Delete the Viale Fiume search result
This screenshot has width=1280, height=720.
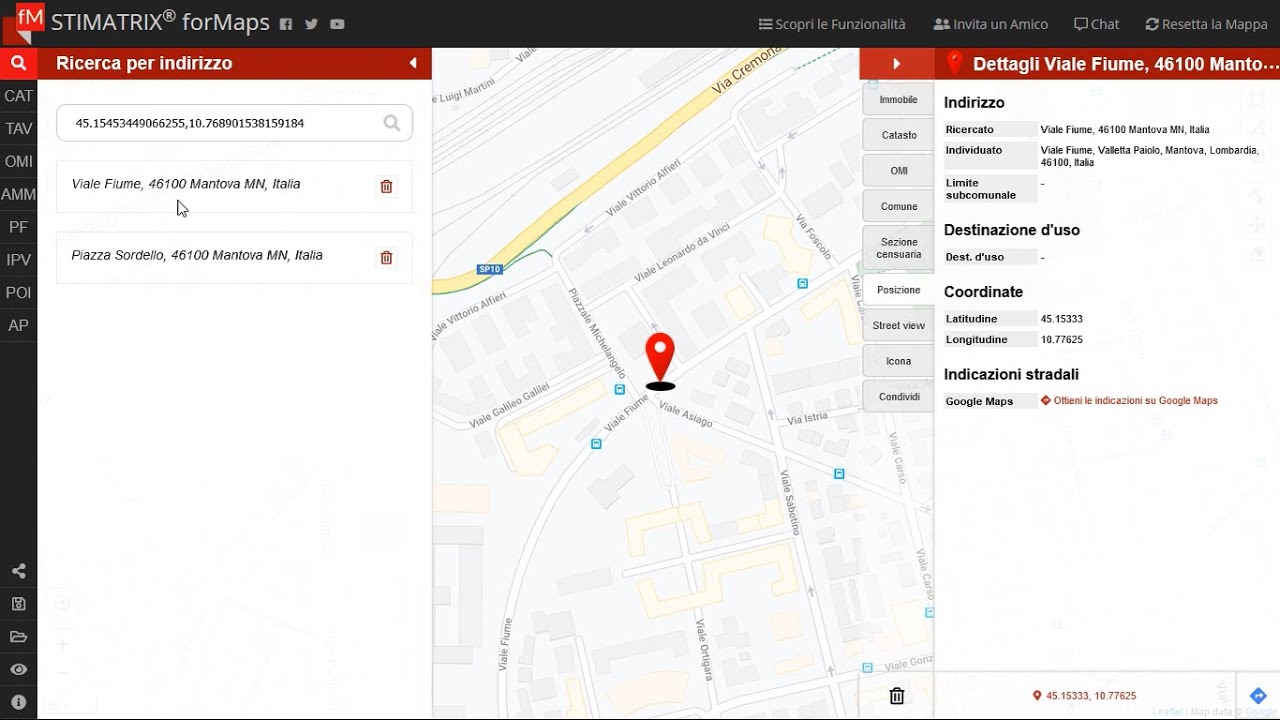click(x=387, y=186)
